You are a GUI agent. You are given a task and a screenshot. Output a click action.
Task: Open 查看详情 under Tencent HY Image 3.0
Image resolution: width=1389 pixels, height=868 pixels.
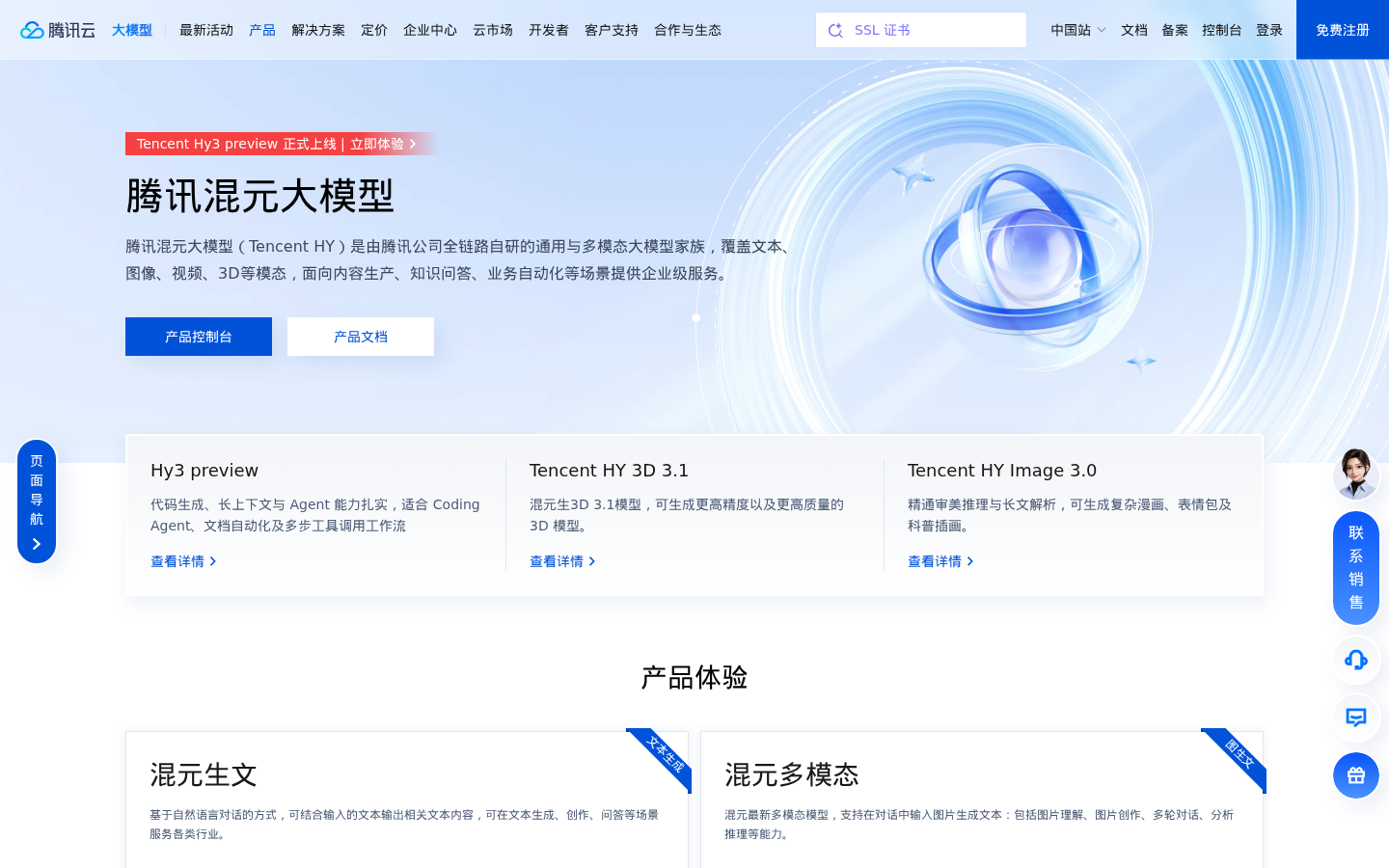pyautogui.click(x=940, y=561)
